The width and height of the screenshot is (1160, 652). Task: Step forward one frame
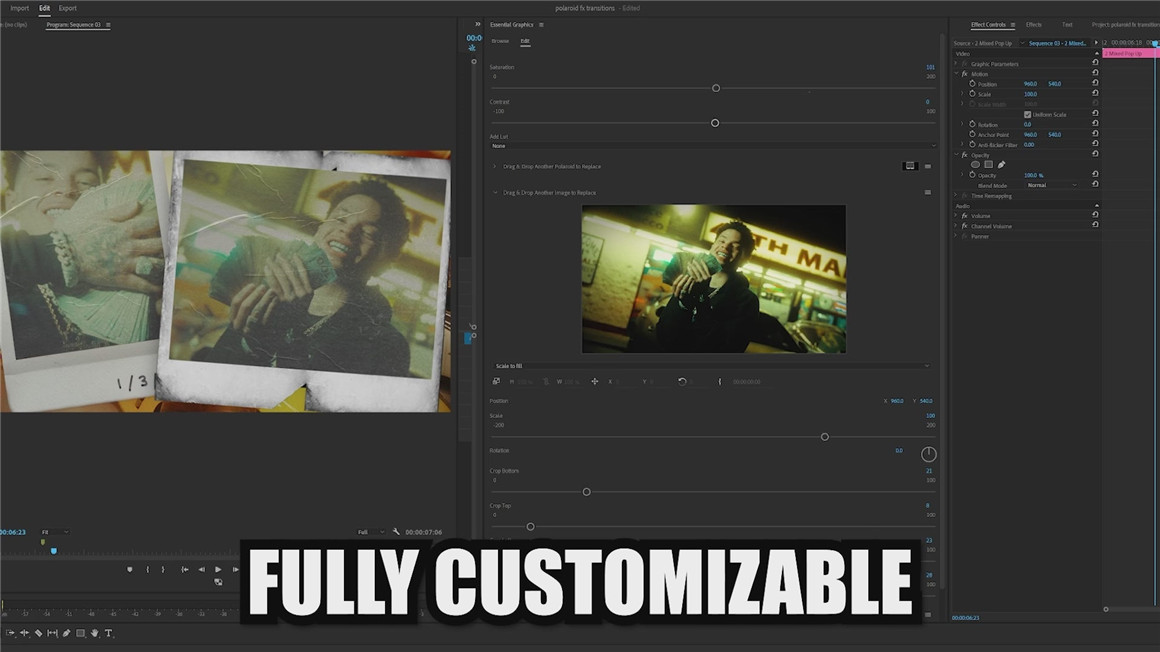[x=235, y=570]
